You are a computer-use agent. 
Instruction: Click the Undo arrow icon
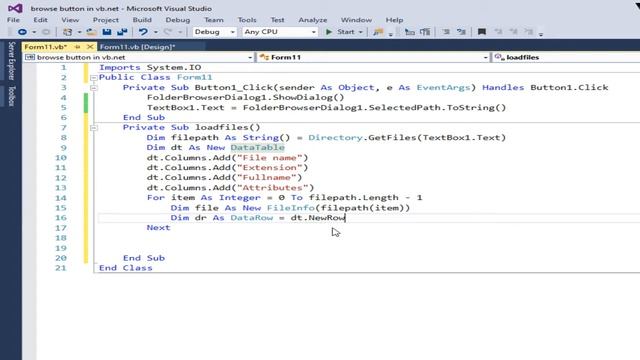click(x=143, y=32)
